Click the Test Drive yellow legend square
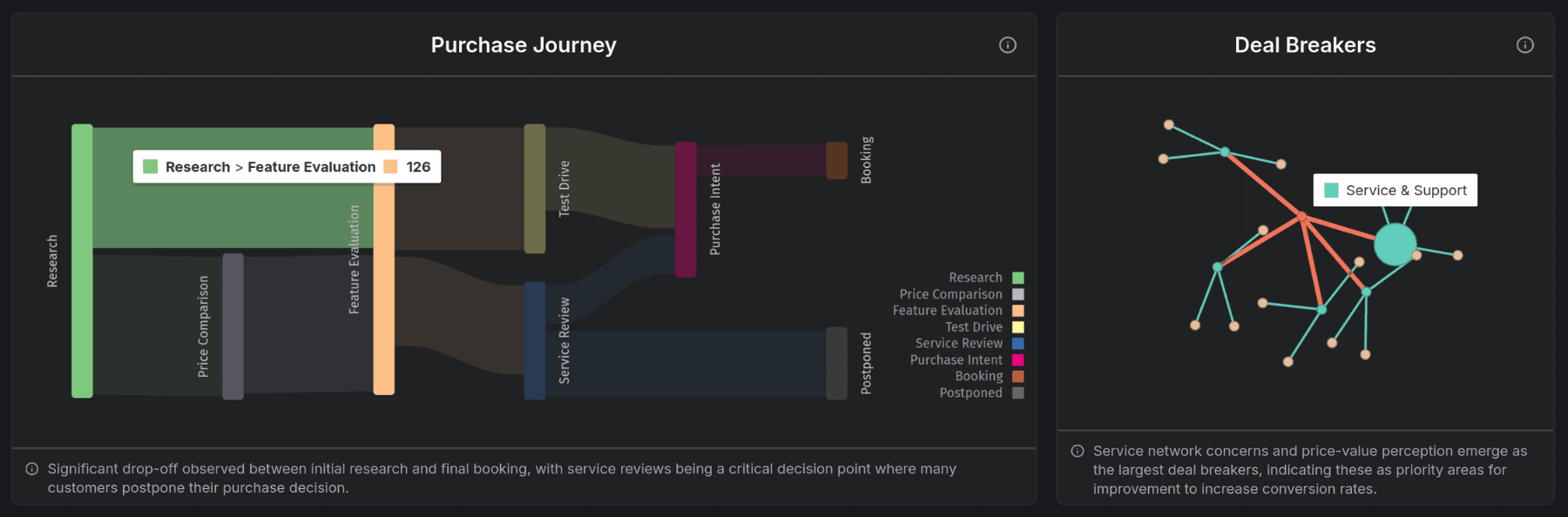Viewport: 1568px width, 517px height. click(1017, 326)
